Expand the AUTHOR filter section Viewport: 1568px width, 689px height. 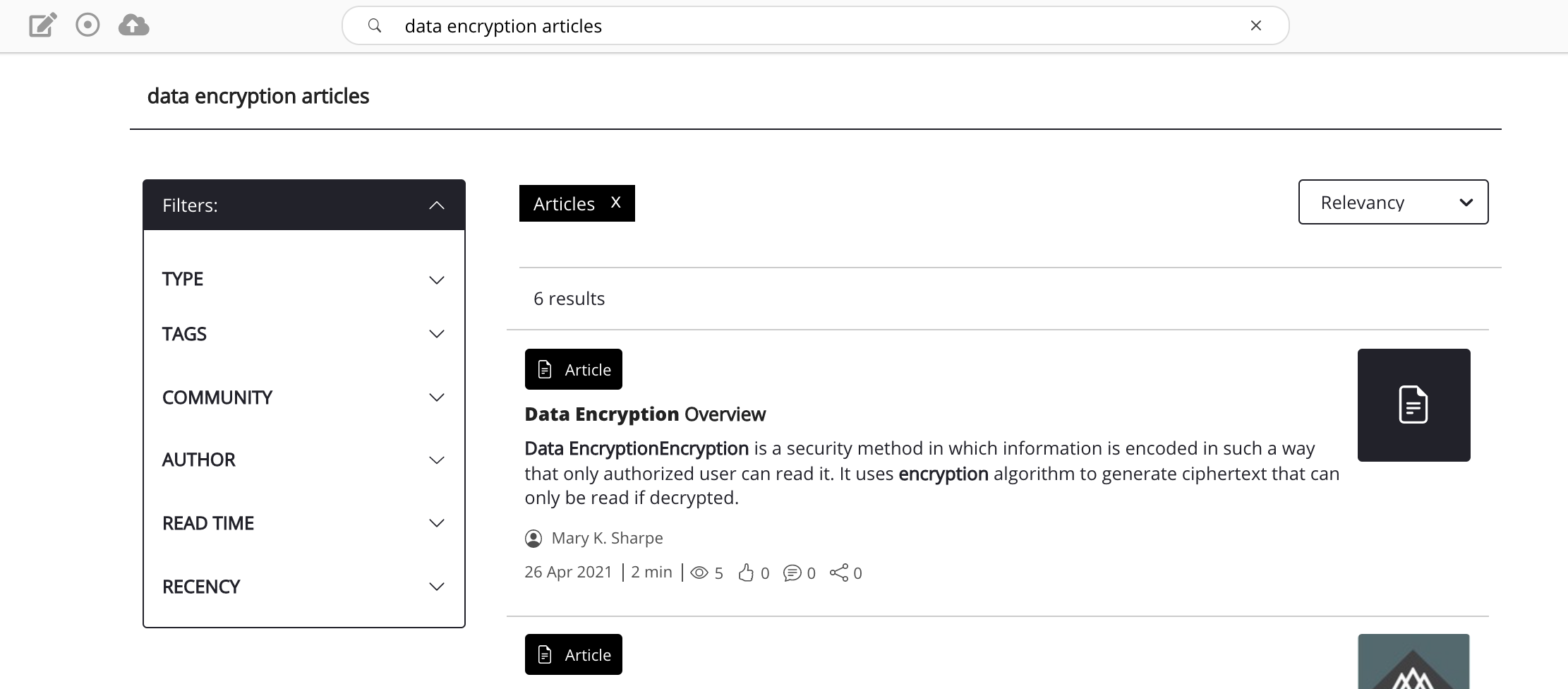pyautogui.click(x=436, y=460)
